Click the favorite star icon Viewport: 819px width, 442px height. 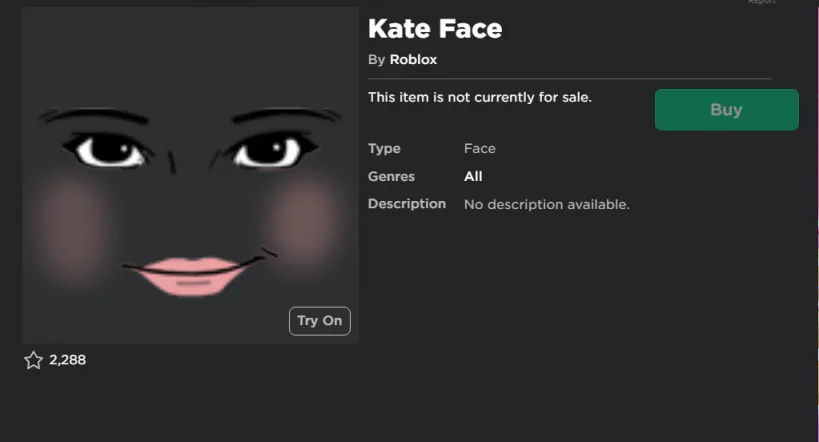(33, 360)
